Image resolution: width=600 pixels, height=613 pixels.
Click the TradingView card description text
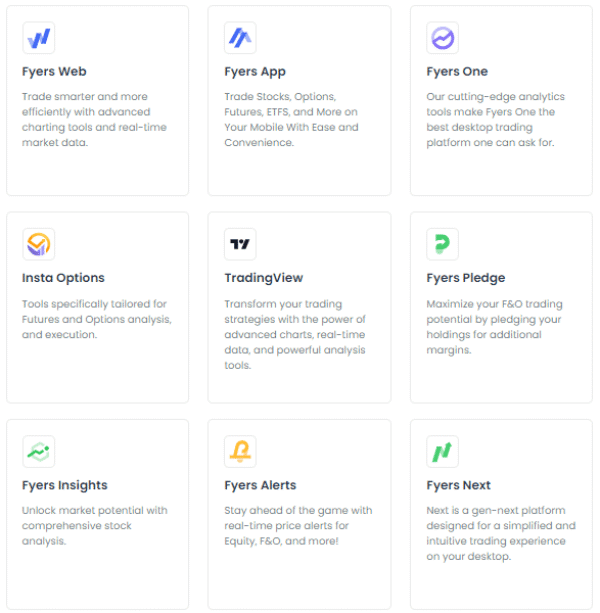294,335
